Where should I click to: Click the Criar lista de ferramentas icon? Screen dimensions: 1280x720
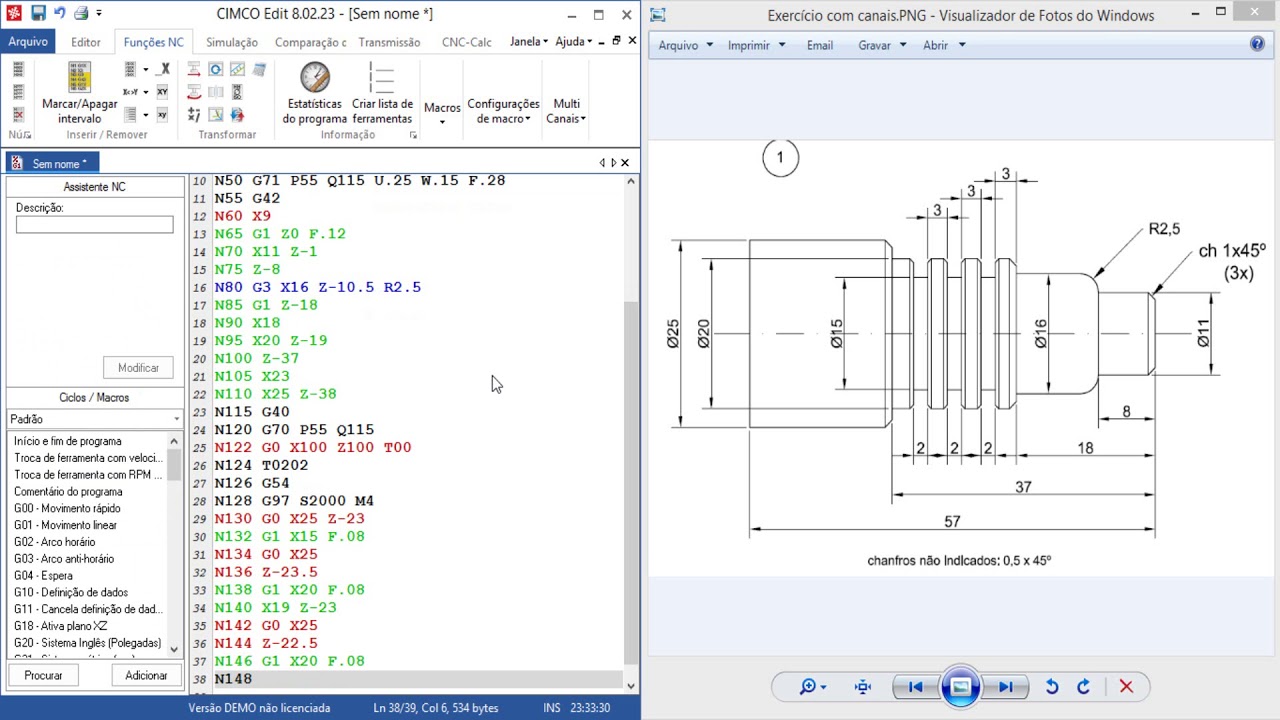382,78
